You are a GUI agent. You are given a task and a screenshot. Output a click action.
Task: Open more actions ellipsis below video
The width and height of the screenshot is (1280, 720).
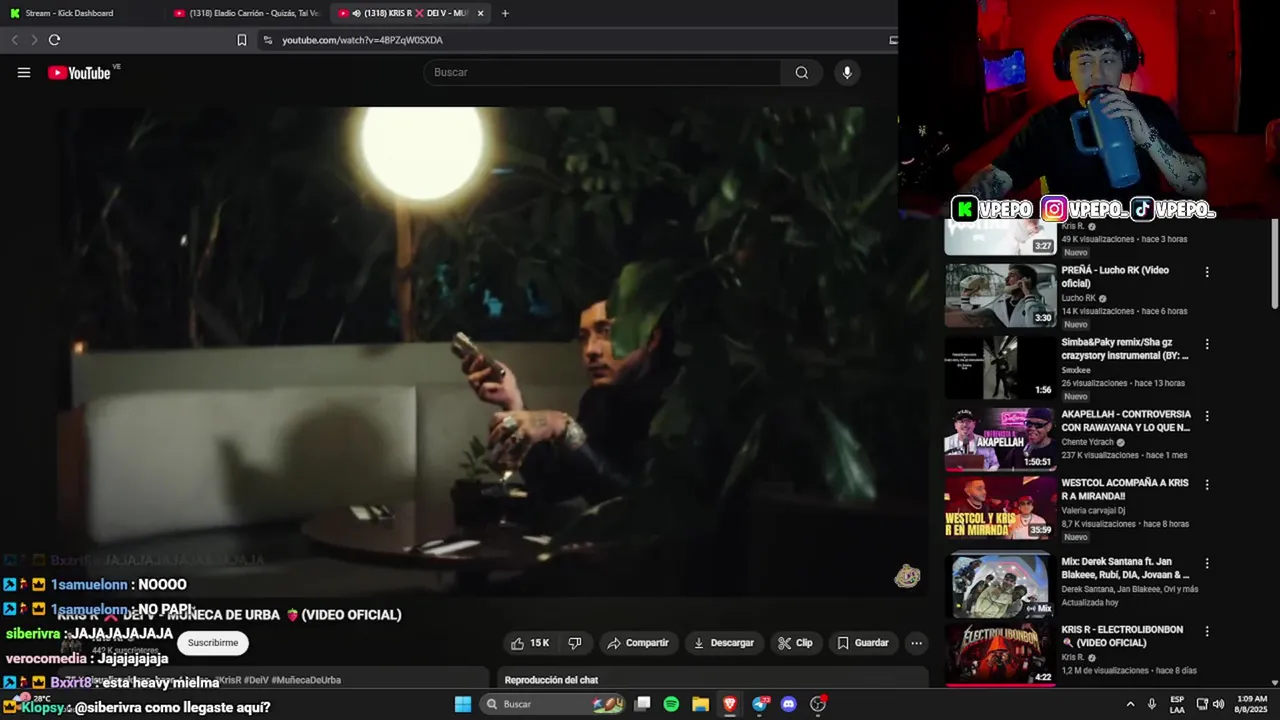click(x=916, y=643)
